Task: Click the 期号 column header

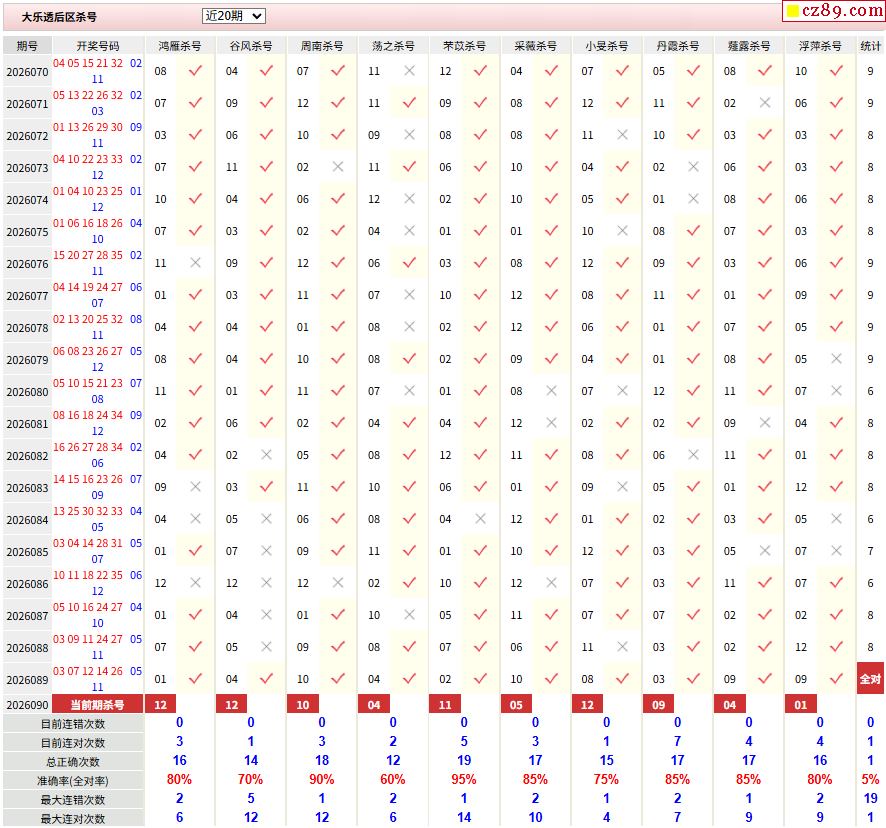Action: tap(27, 46)
